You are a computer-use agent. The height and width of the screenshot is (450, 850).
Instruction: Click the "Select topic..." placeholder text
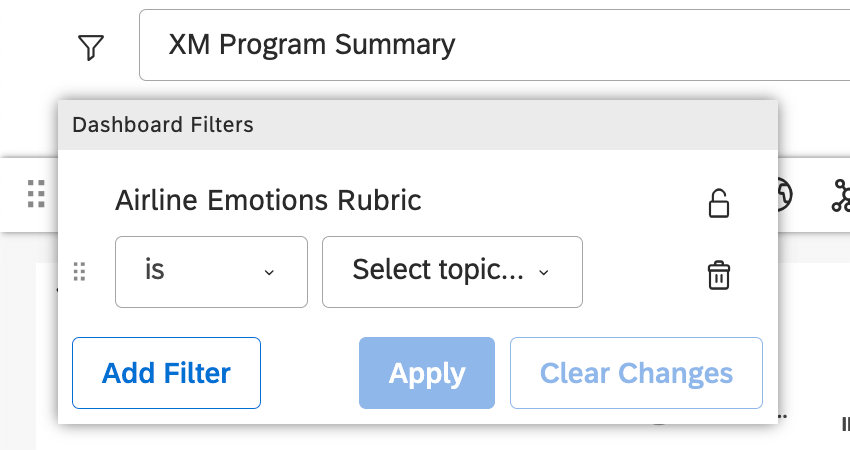click(437, 270)
